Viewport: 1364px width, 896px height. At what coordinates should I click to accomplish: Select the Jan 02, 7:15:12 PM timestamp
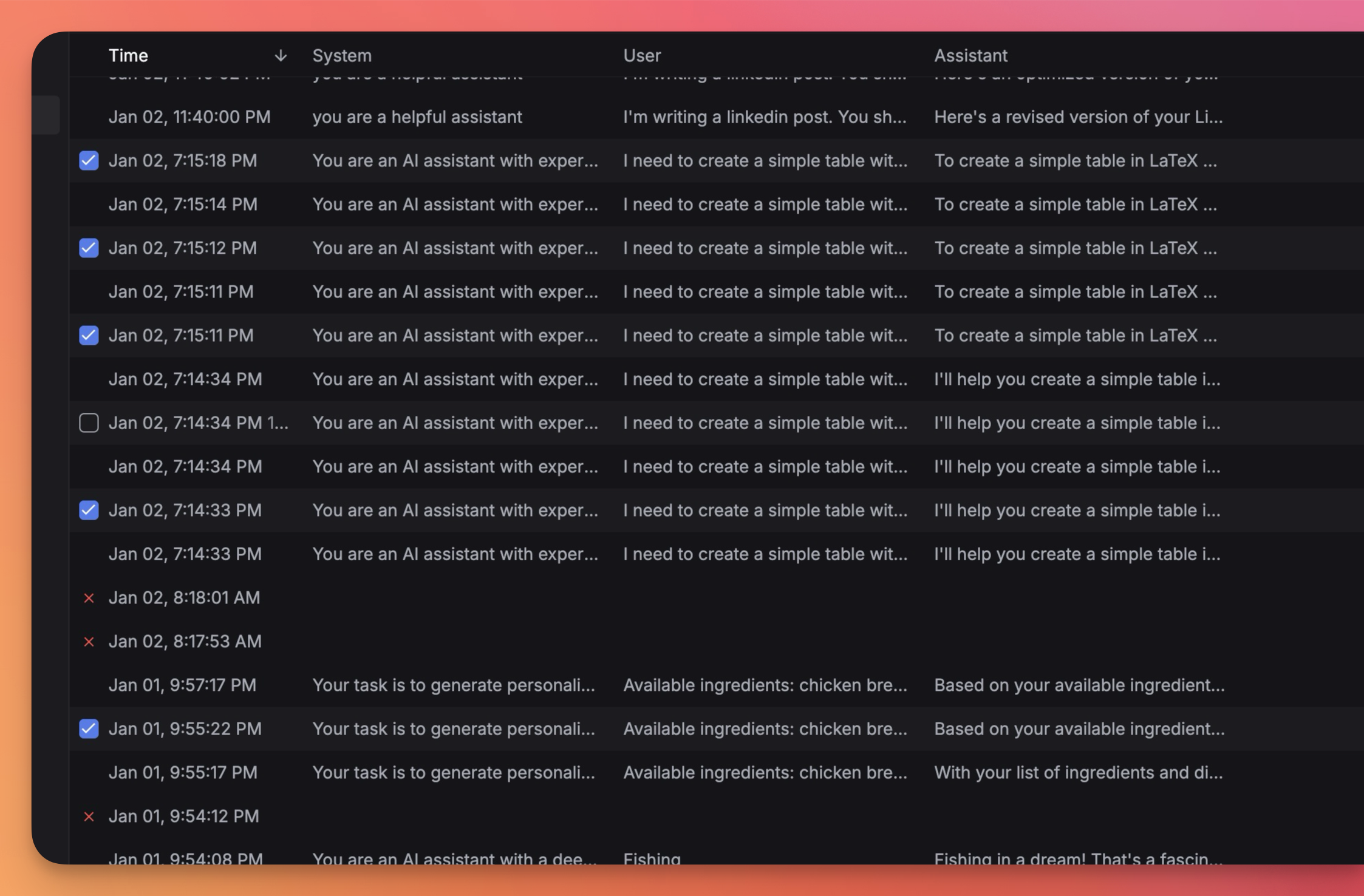click(183, 248)
